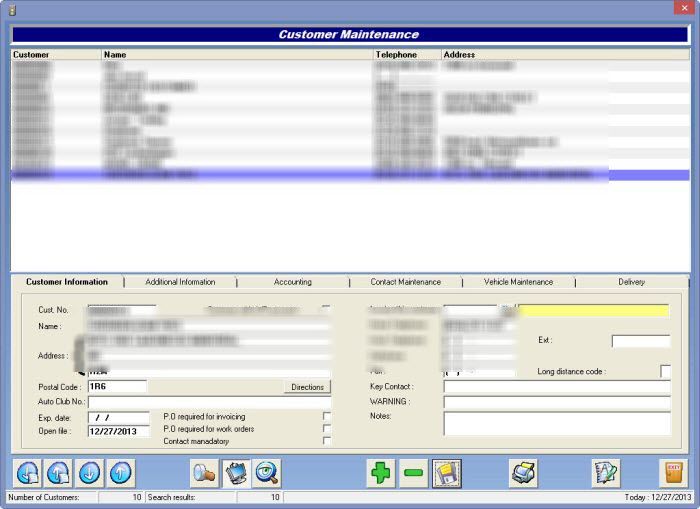Exit via the orange door icon
Image resolution: width=700 pixels, height=509 pixels.
click(673, 473)
